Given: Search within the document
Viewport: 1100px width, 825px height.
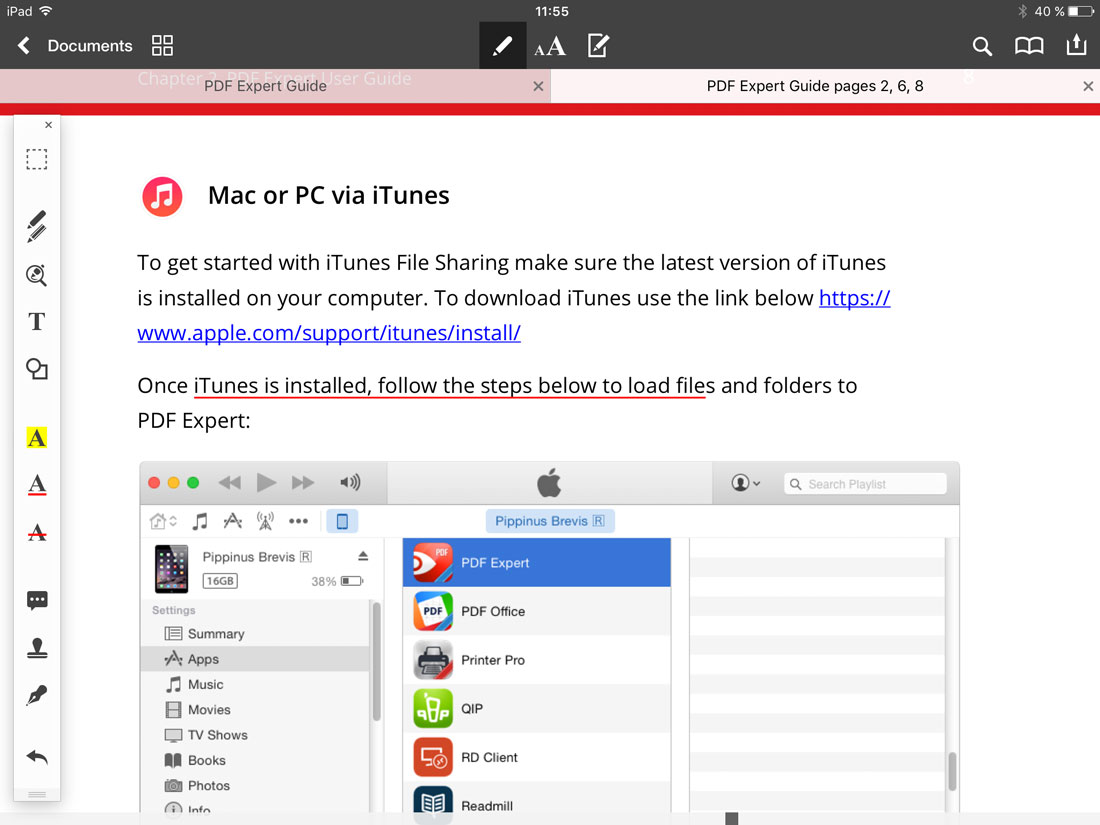Looking at the screenshot, I should click(x=982, y=46).
